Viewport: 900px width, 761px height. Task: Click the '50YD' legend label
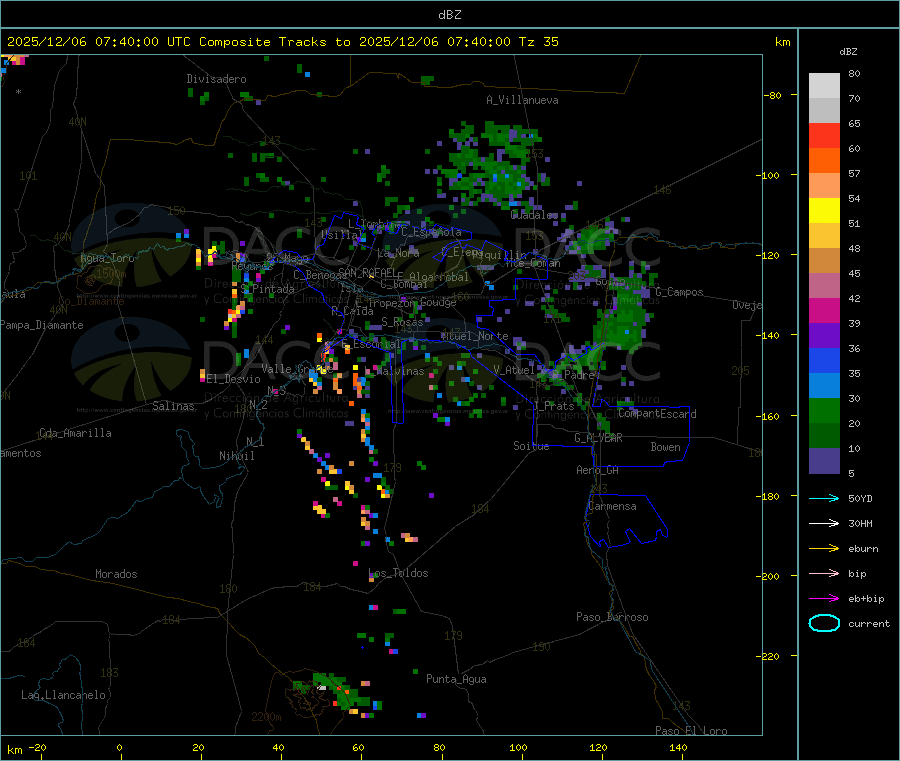860,498
